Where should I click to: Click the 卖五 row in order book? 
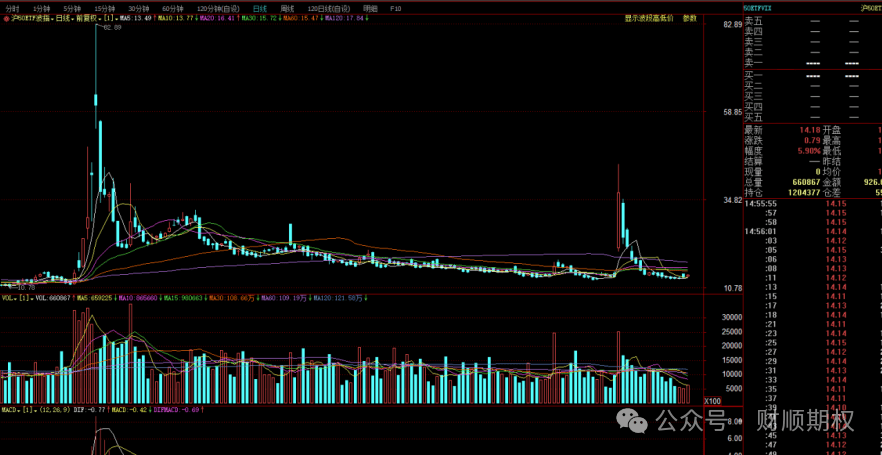[x=812, y=21]
